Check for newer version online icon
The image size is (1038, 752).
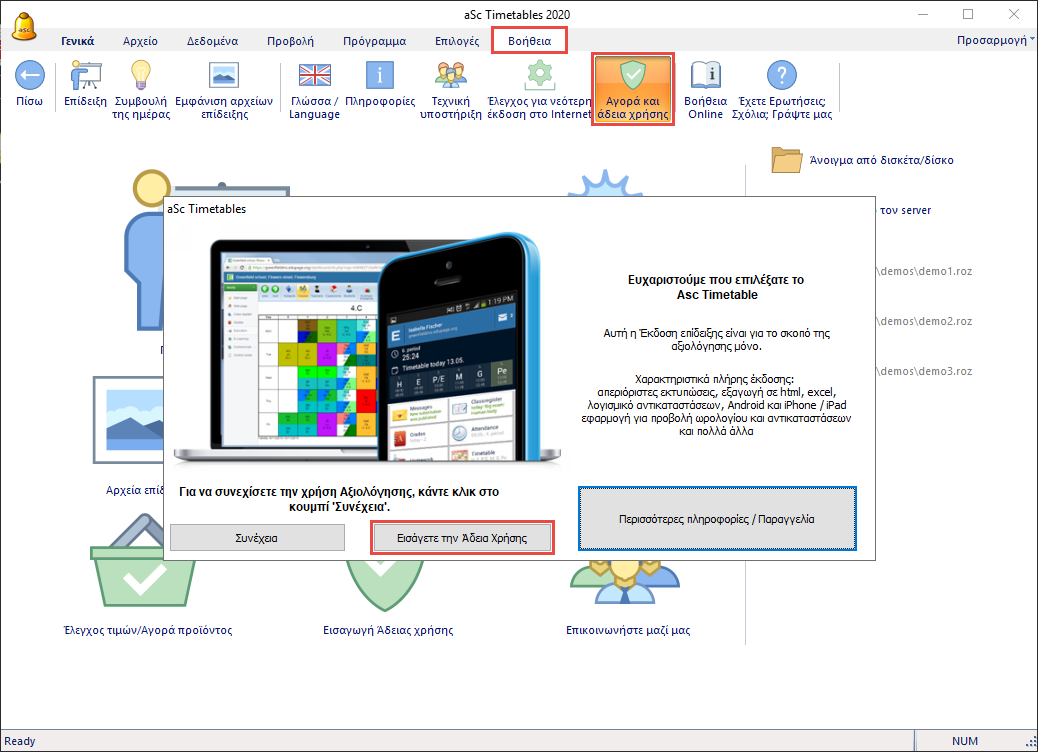click(540, 76)
